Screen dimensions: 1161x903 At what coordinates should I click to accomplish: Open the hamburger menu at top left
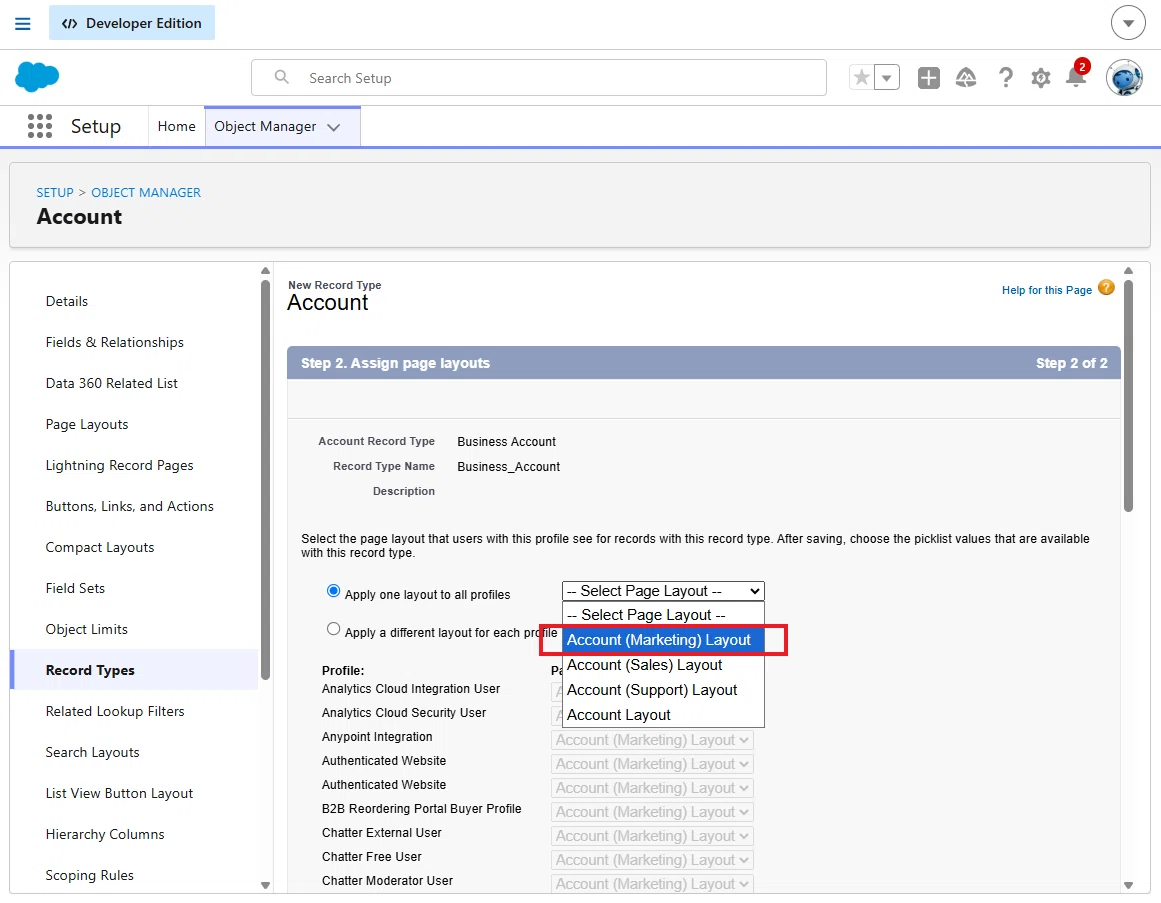(23, 24)
